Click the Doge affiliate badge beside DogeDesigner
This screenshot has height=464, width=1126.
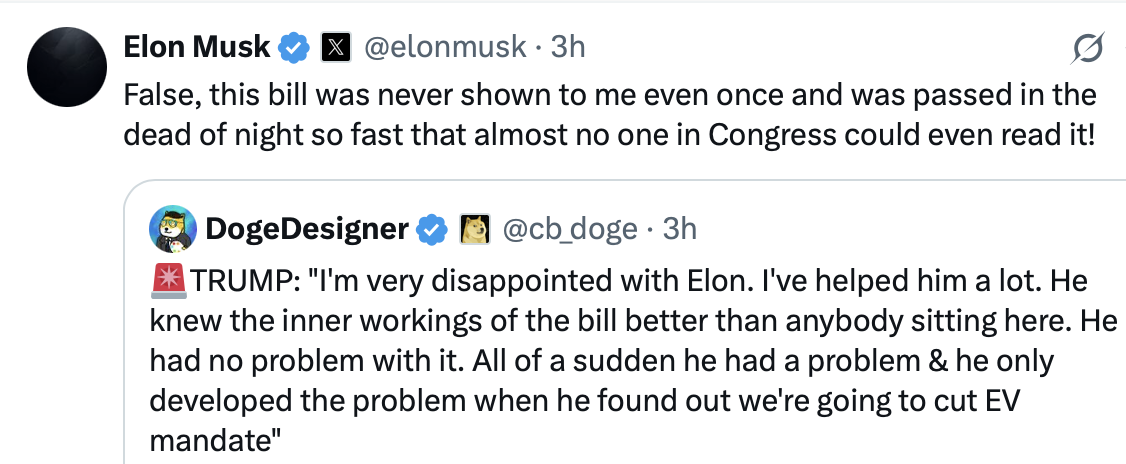[x=474, y=229]
